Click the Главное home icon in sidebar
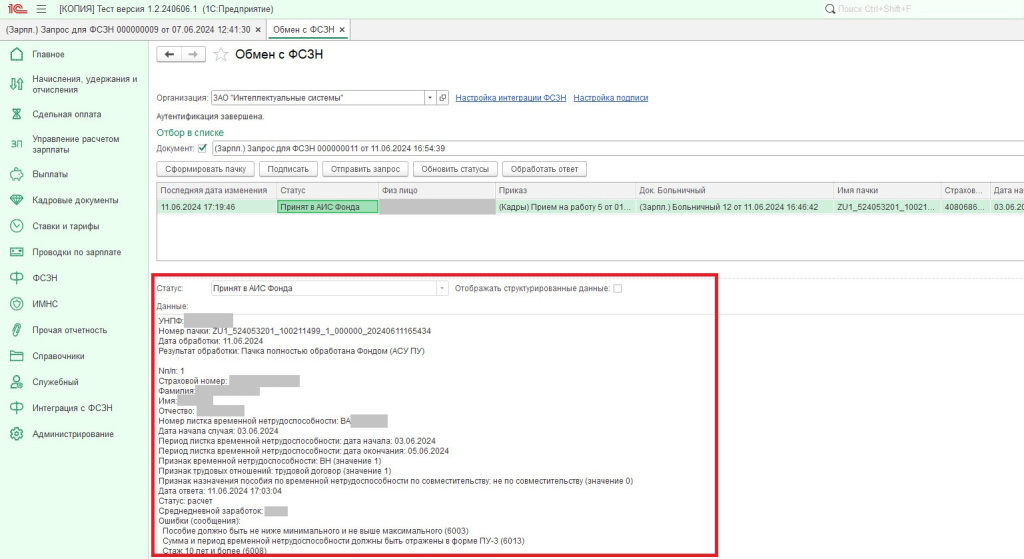The image size is (1024, 559). pos(16,55)
